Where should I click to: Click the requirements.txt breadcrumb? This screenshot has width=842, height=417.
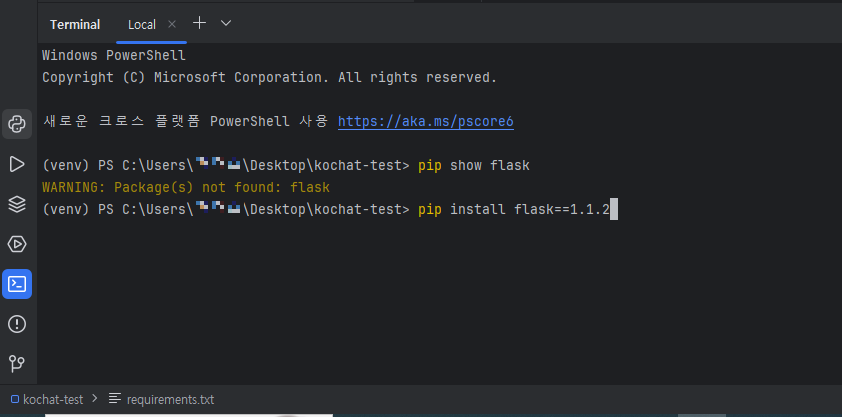161,399
